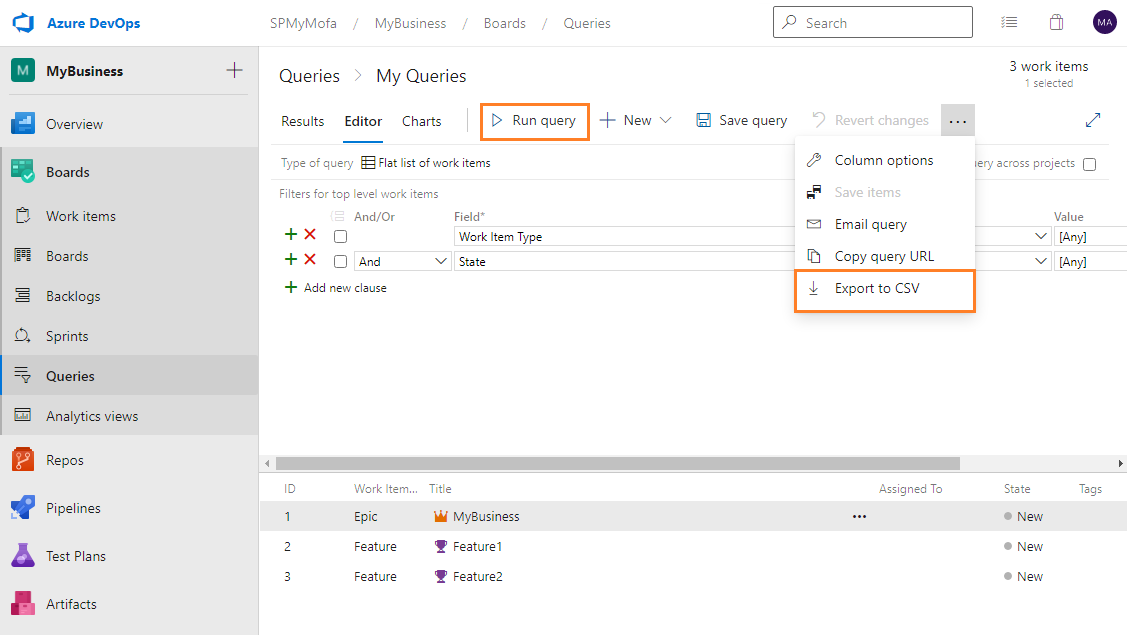Screen dimensions: 1127x635
Task: Enable the query across projects checkbox
Action: point(1090,164)
